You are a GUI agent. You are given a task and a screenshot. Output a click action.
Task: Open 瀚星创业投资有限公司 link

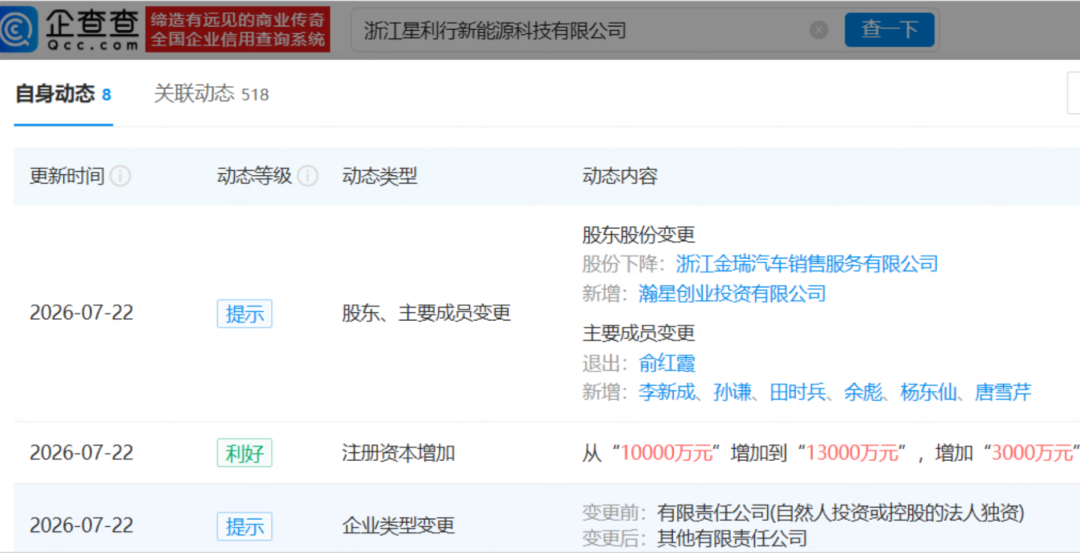pos(732,293)
